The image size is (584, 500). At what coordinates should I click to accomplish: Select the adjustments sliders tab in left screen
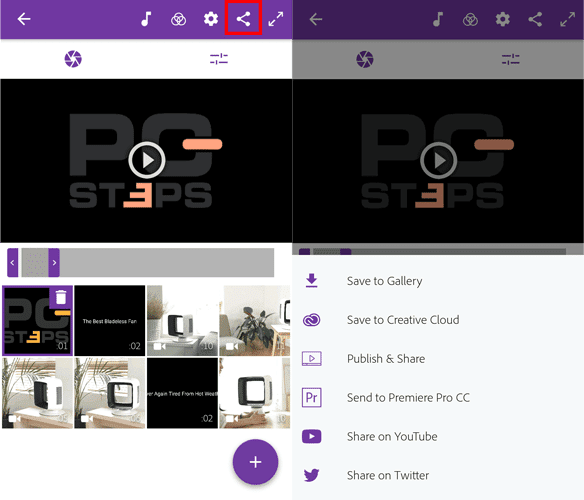click(219, 59)
